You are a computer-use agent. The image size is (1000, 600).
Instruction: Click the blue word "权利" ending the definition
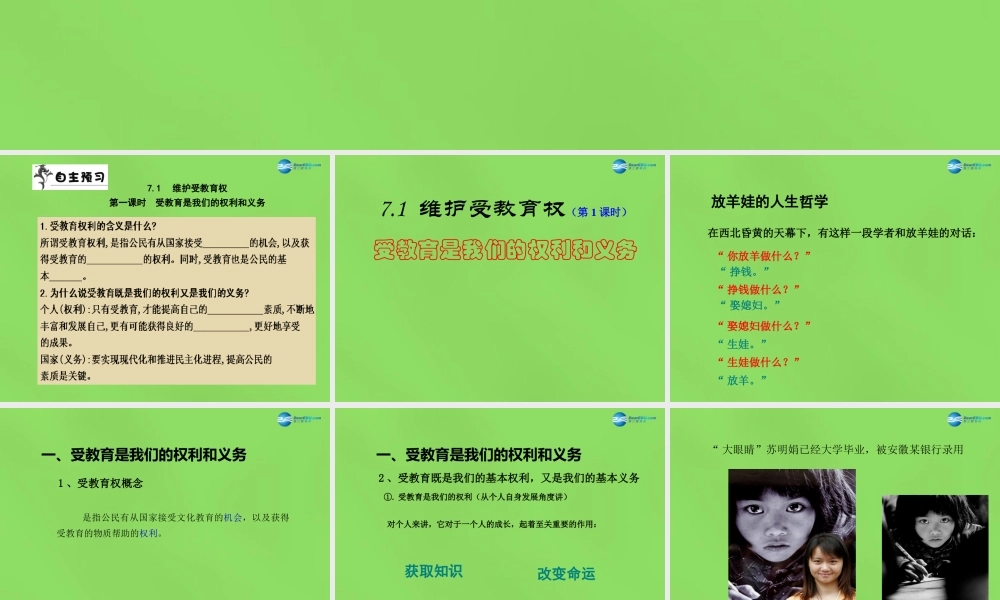tap(149, 533)
